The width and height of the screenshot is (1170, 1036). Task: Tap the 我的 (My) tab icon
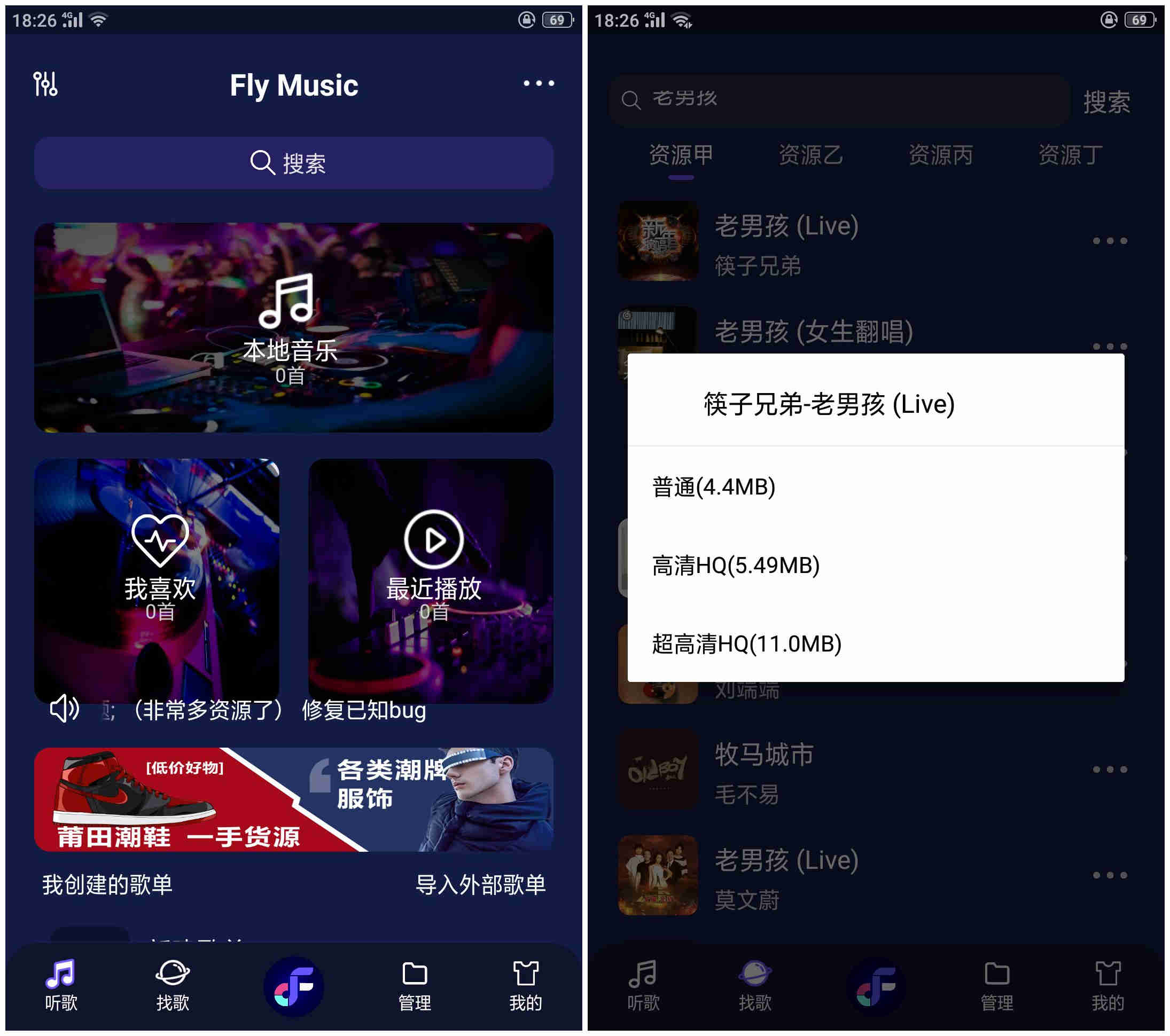tap(537, 992)
